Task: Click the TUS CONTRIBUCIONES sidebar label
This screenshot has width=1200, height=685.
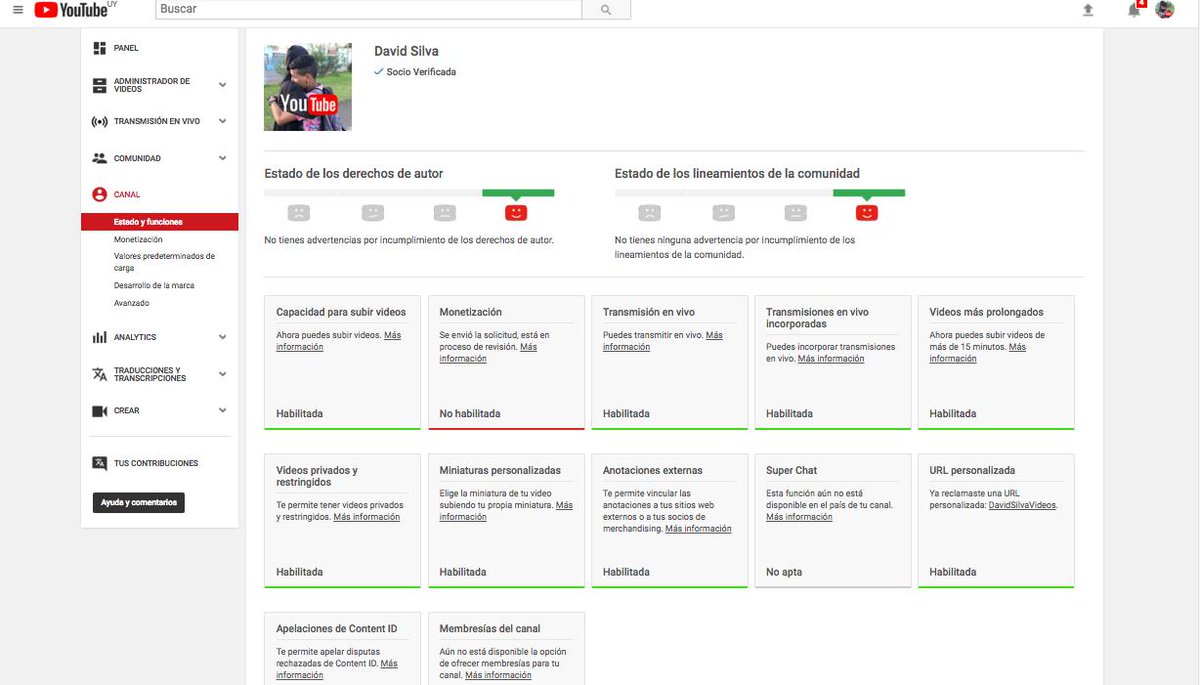Action: coord(156,463)
